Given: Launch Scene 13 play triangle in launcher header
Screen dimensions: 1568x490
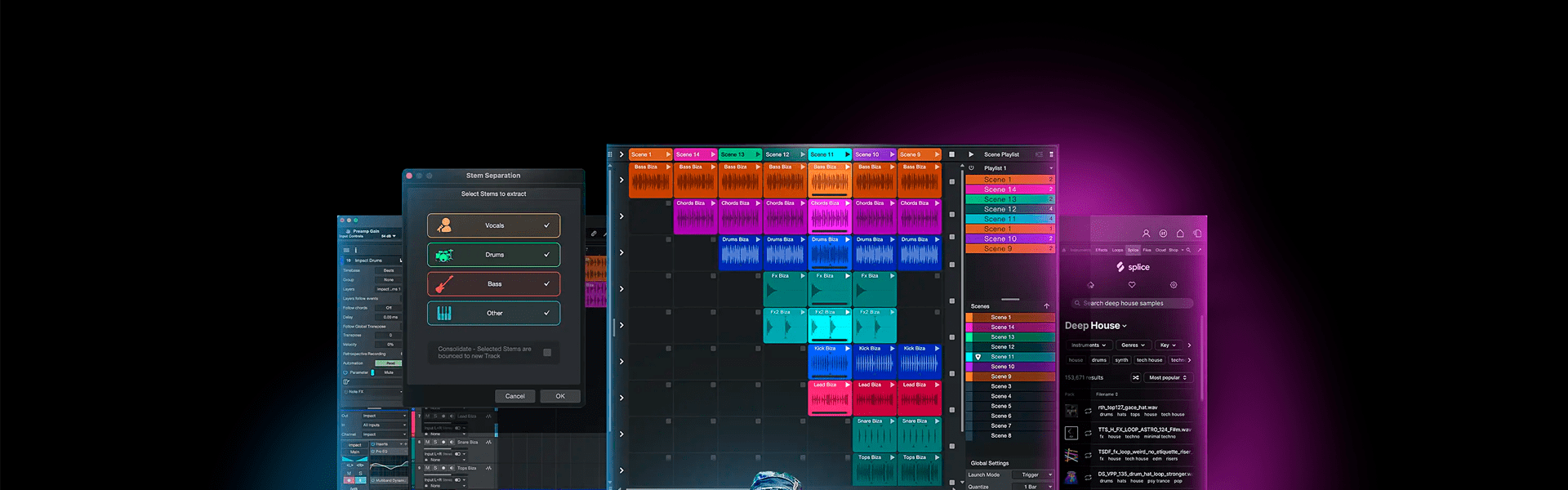Looking at the screenshot, I should pos(758,154).
